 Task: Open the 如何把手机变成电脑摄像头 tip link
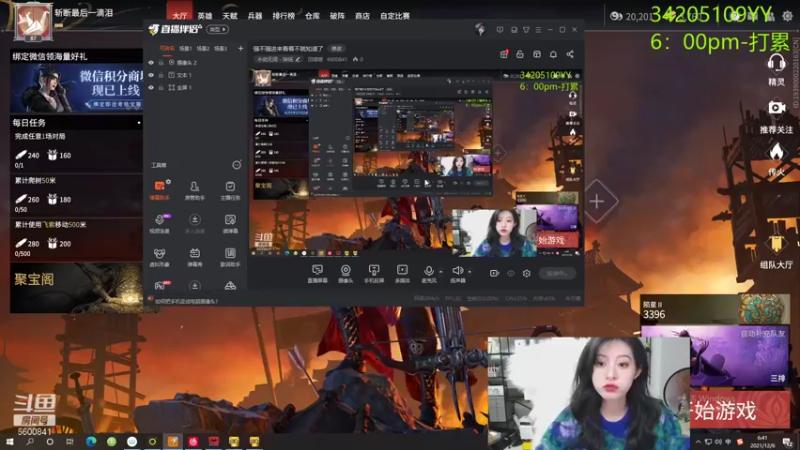186,301
